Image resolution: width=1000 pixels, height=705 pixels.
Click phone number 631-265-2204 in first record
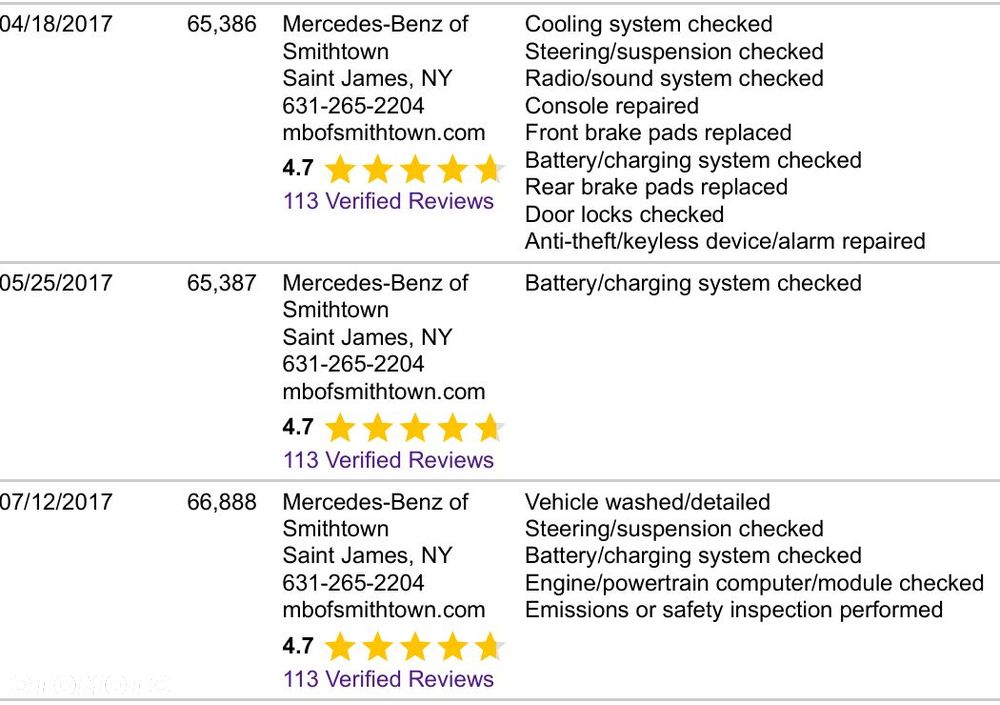point(353,106)
